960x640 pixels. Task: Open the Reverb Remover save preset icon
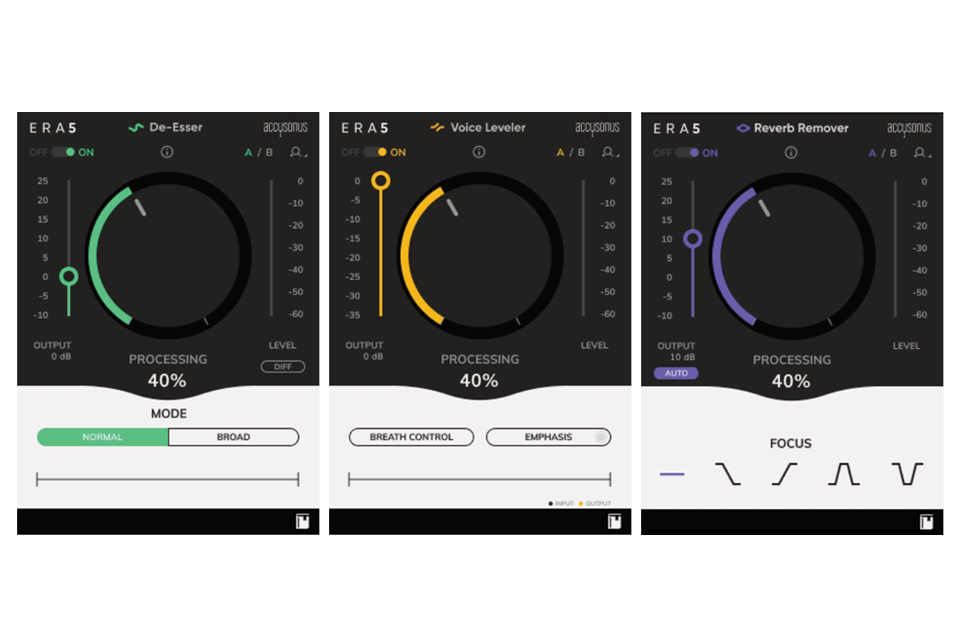click(927, 521)
